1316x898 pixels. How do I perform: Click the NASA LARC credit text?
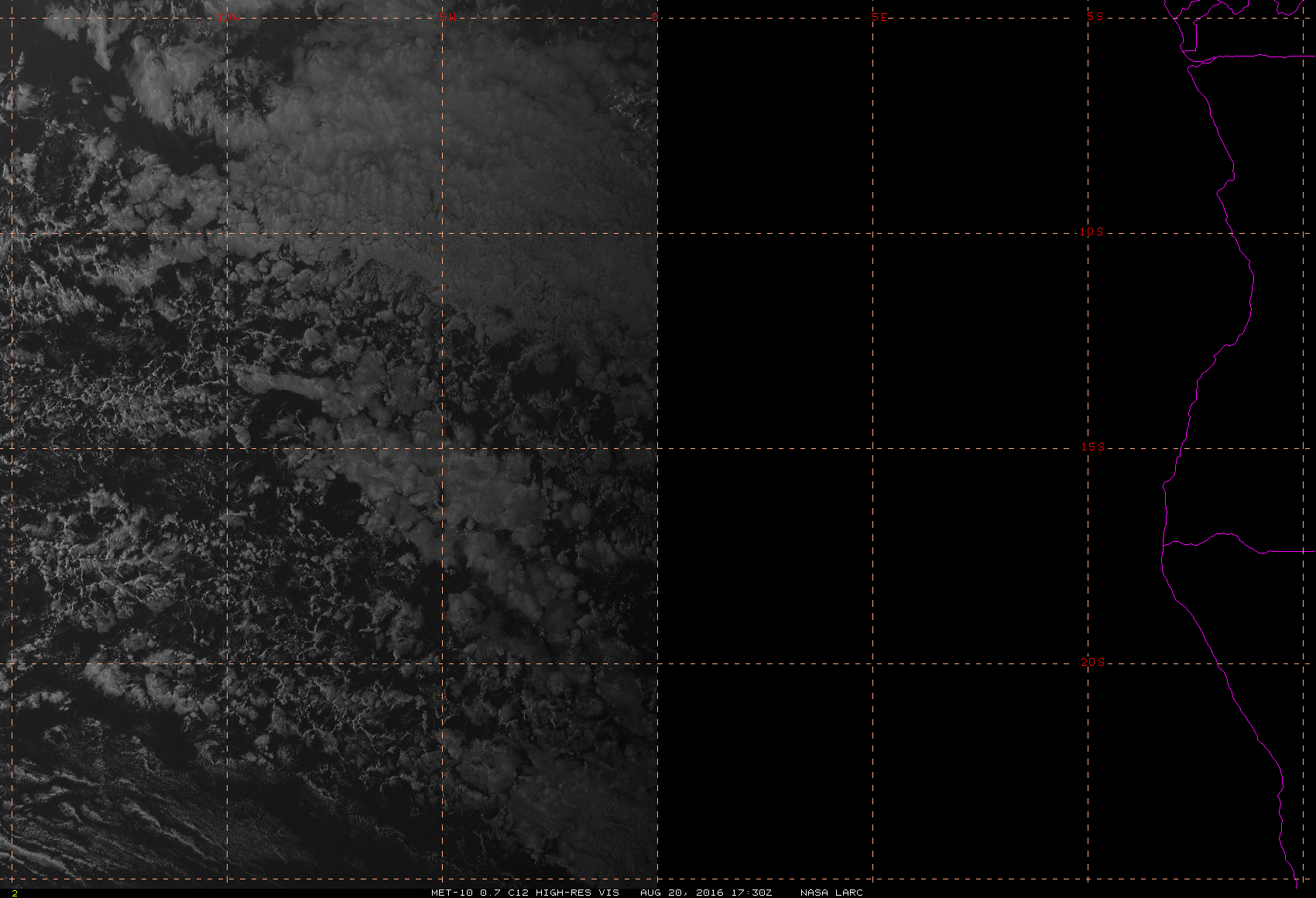(831, 893)
